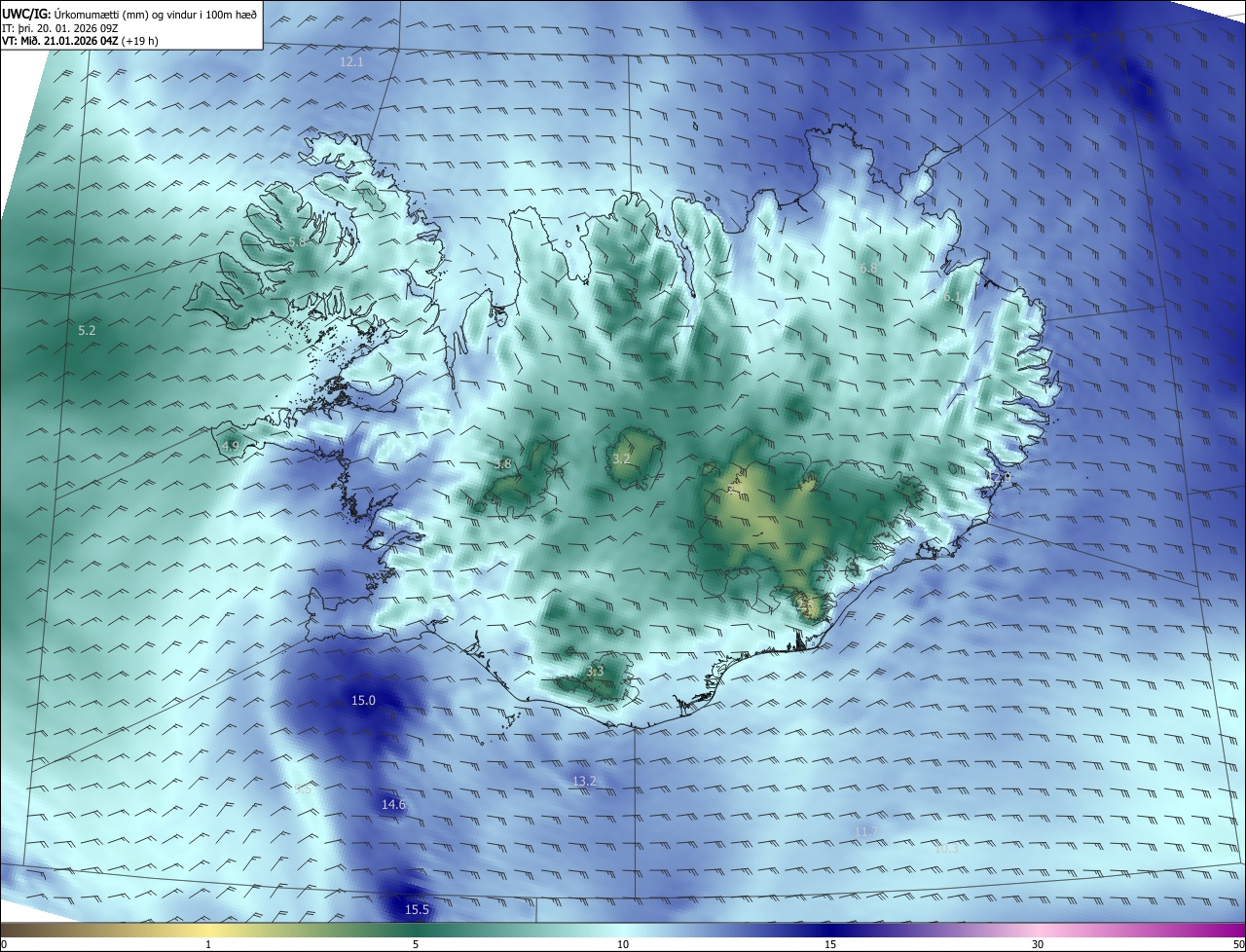Click the color scale tick label 15
The width and height of the screenshot is (1246, 952).
tap(830, 944)
